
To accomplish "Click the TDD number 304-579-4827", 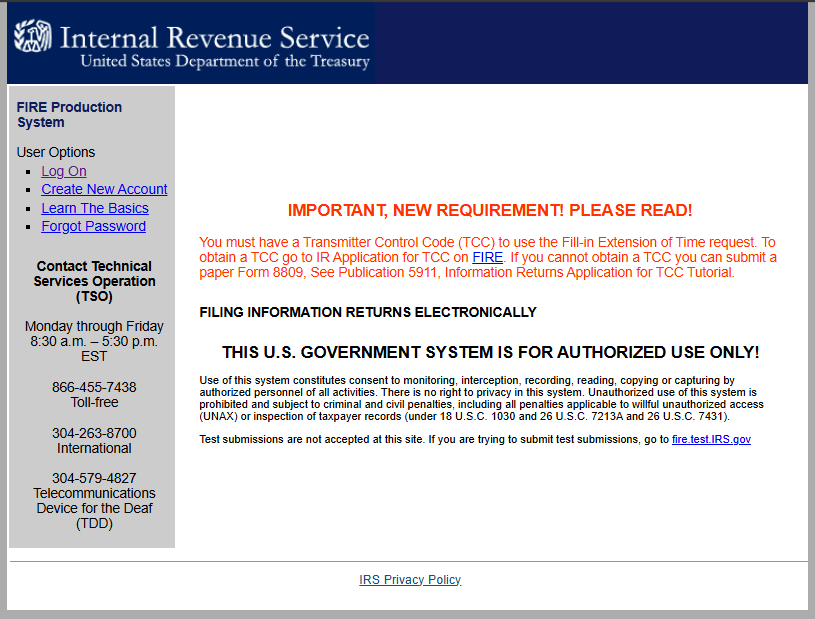I will coord(93,478).
